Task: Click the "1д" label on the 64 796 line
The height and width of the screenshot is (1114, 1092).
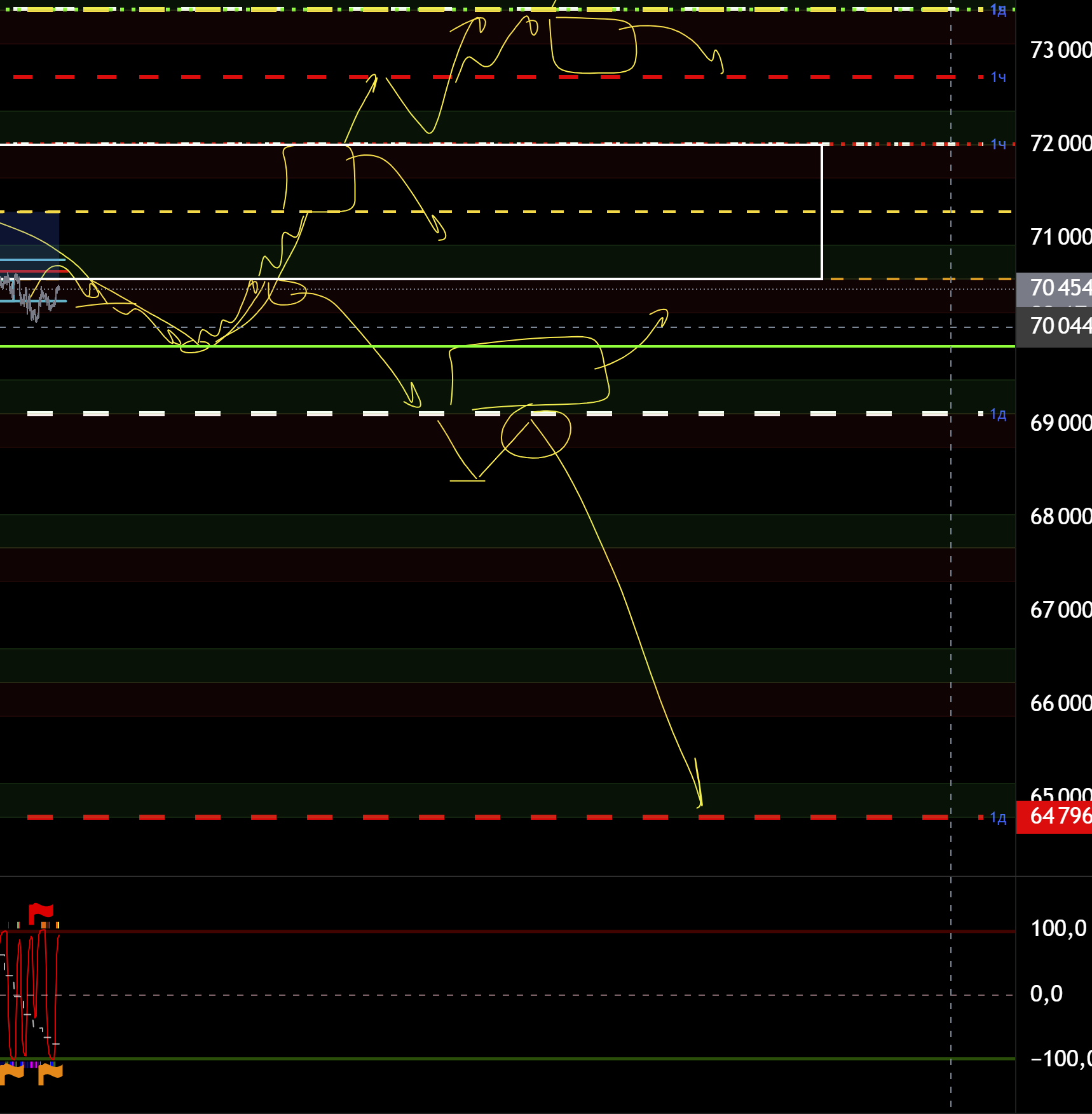Action: pyautogui.click(x=998, y=817)
